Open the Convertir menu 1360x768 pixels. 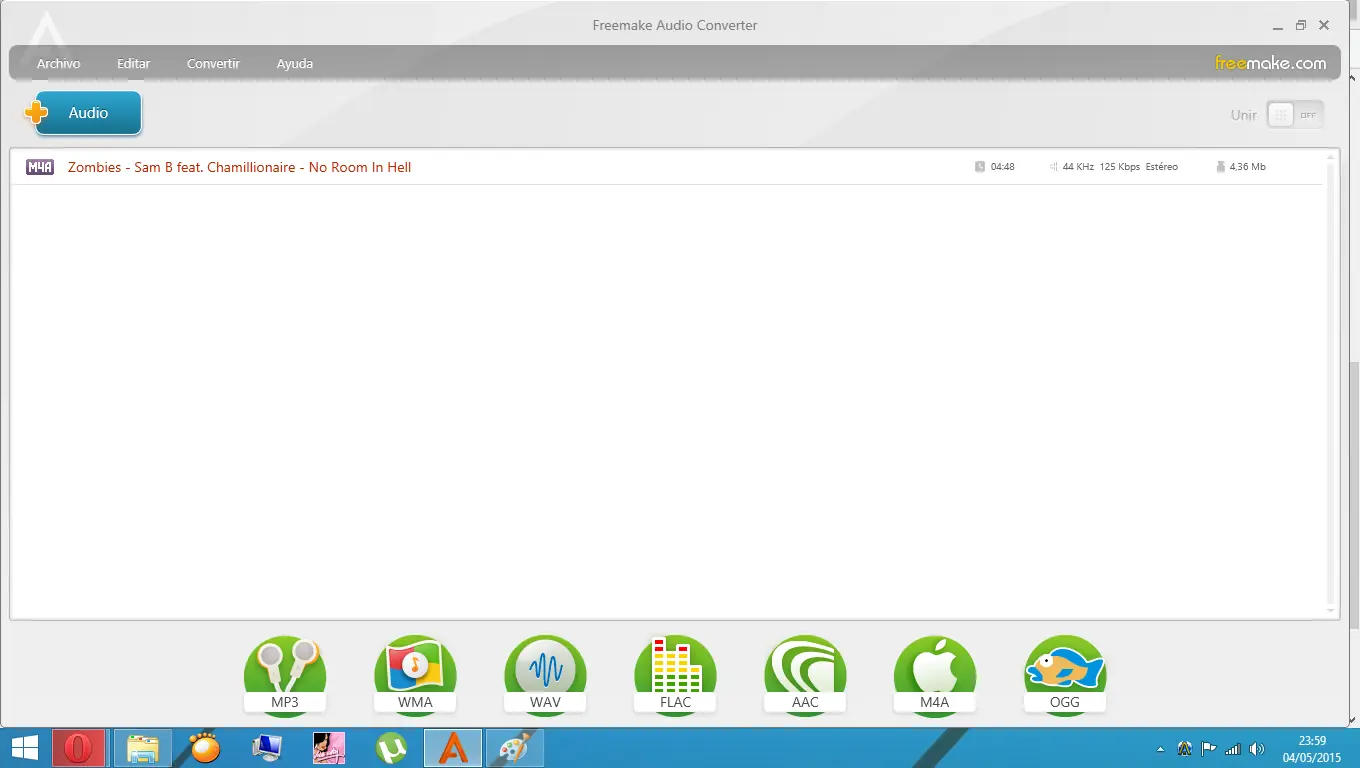(x=213, y=63)
